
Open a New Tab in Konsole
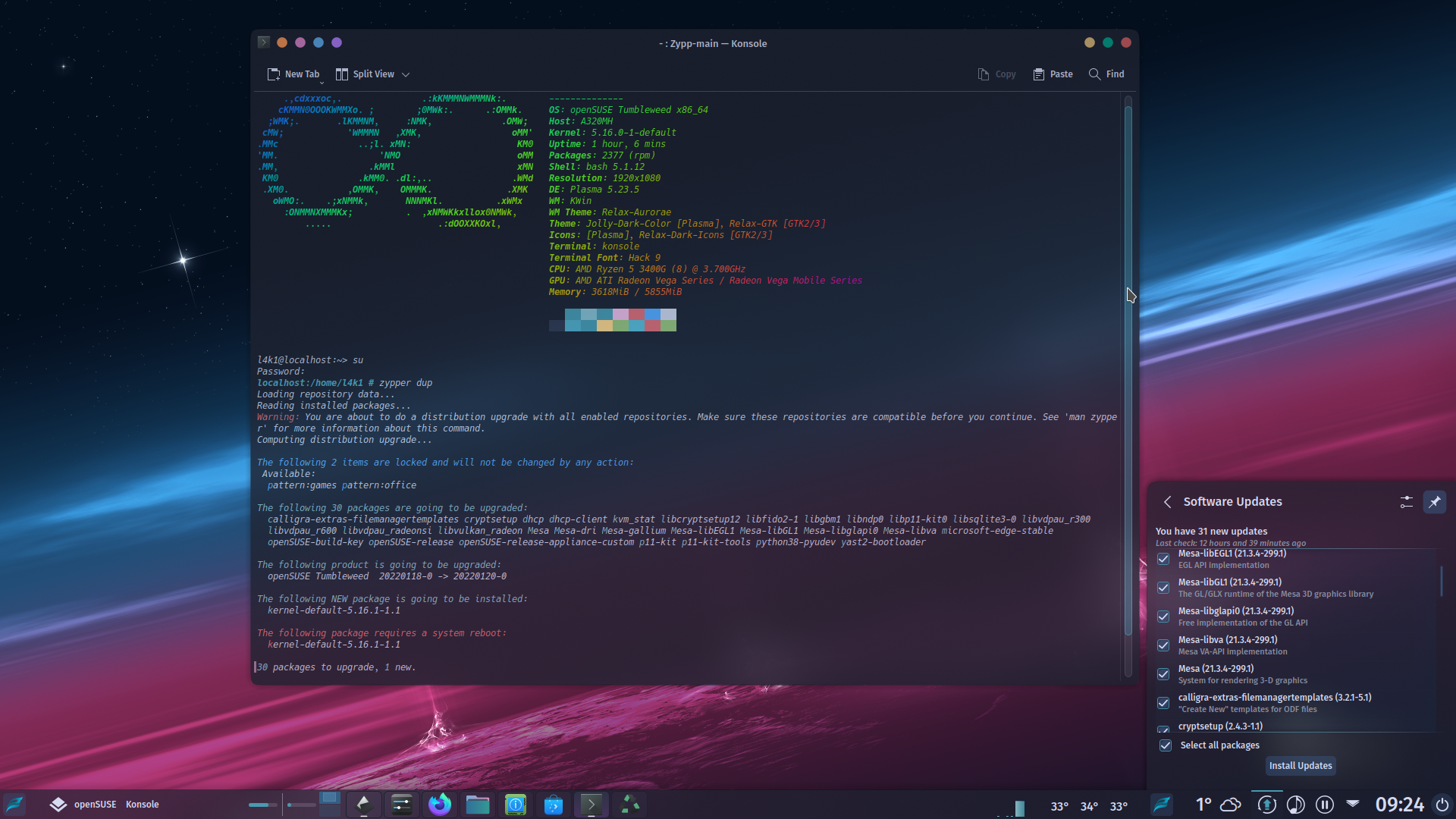point(293,74)
